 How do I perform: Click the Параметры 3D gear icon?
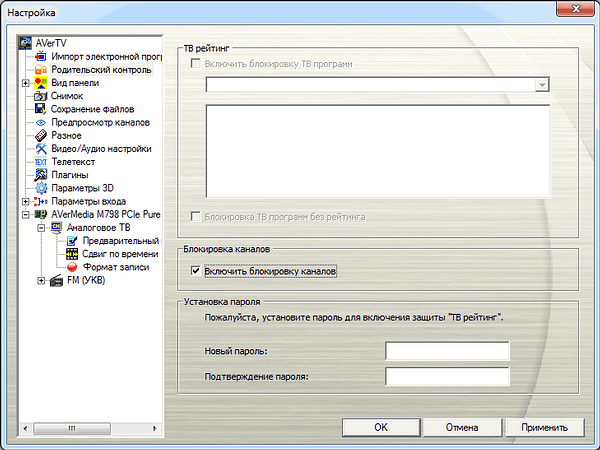pyautogui.click(x=41, y=188)
